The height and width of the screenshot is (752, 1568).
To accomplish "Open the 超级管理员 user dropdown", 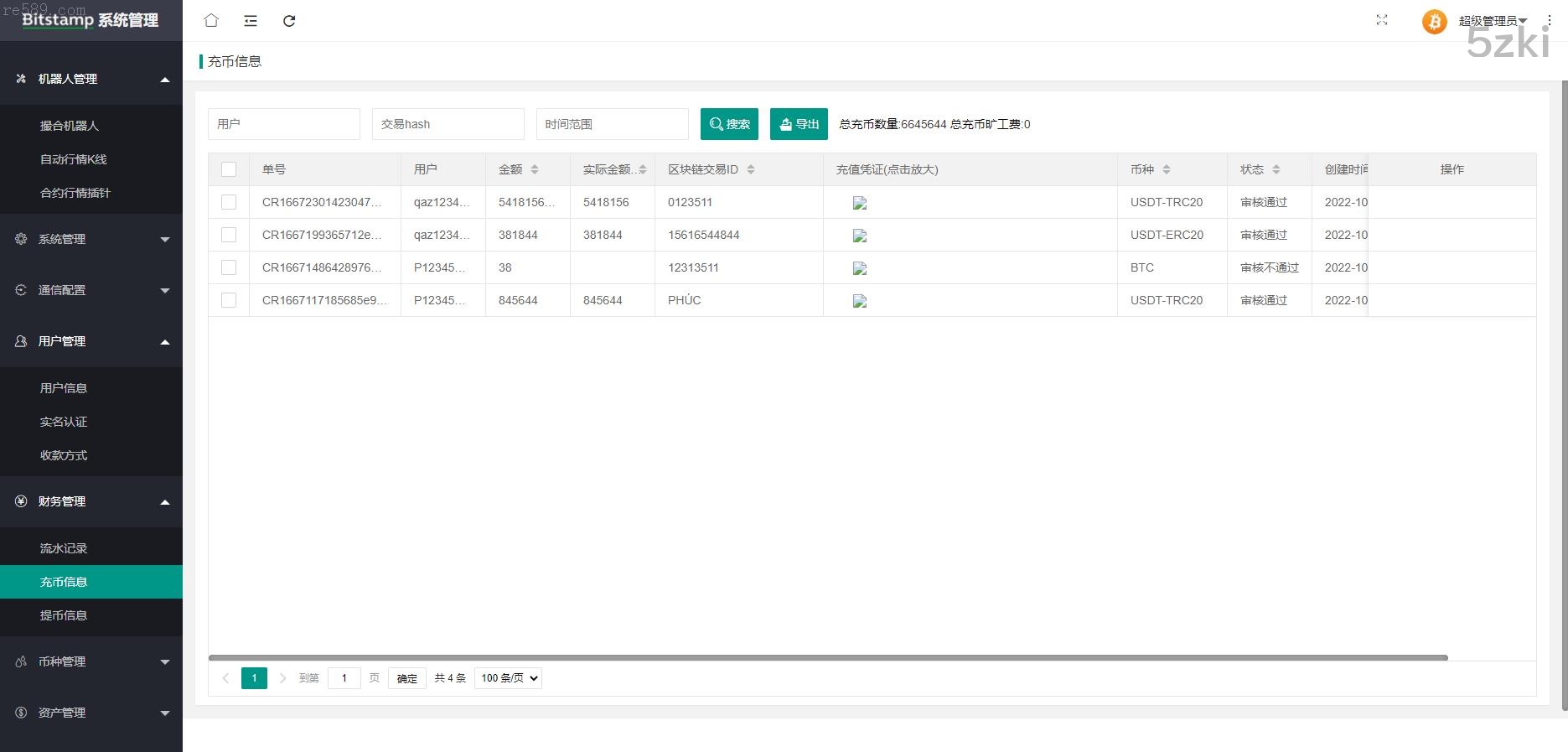I will (1493, 21).
